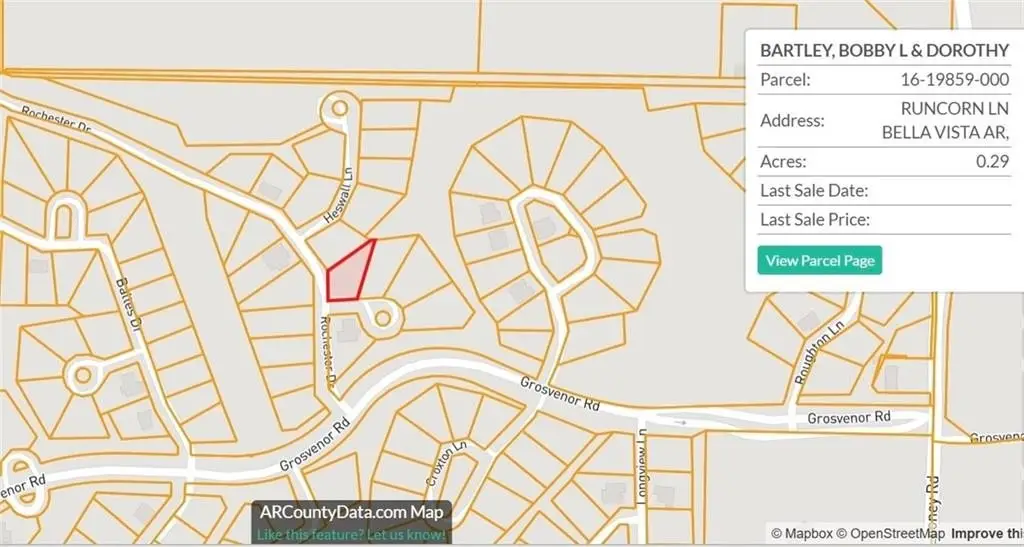
Task: Open the Improve this map link
Action: [x=987, y=534]
